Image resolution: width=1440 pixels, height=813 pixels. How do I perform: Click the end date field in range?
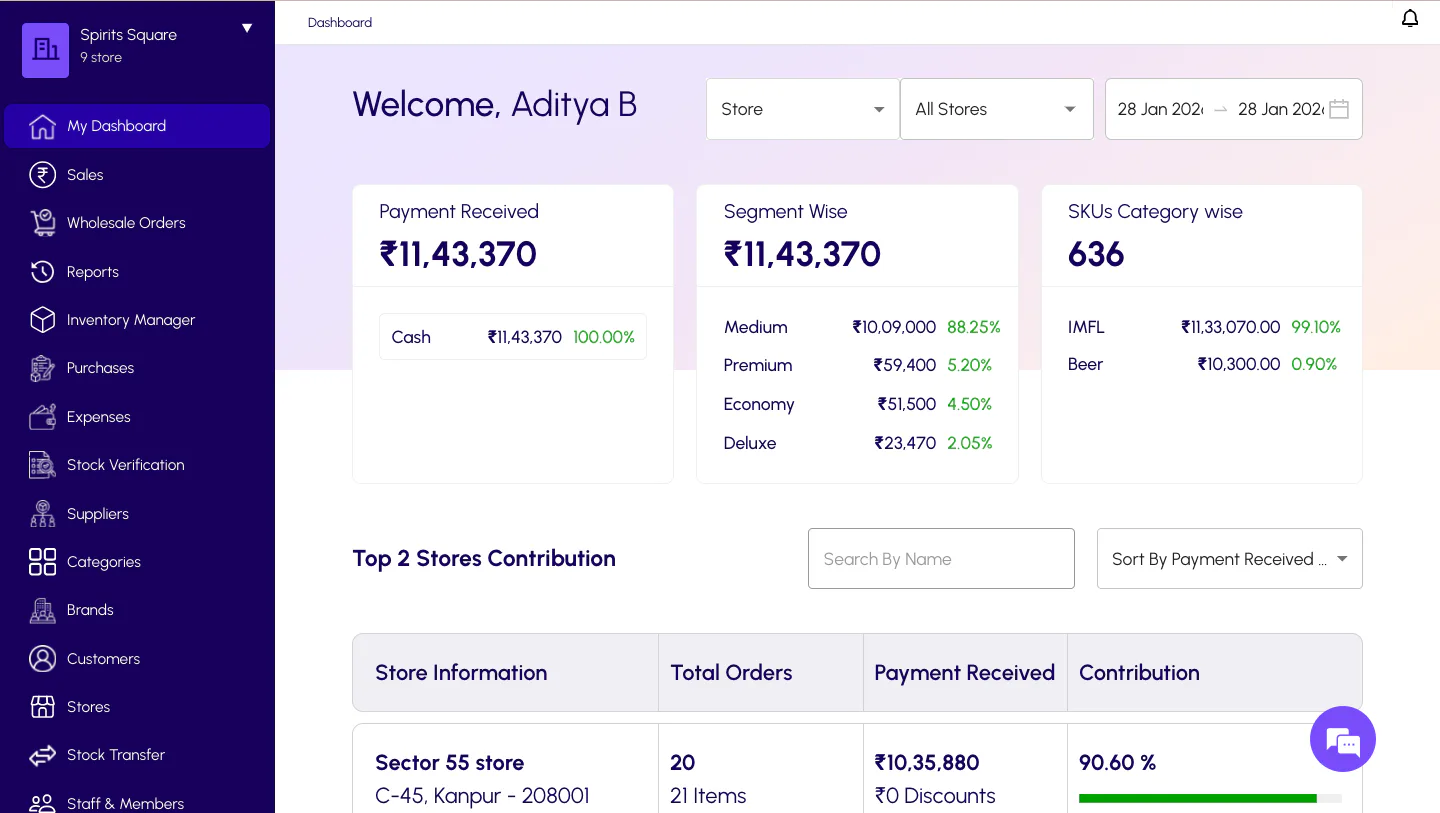click(x=1281, y=109)
